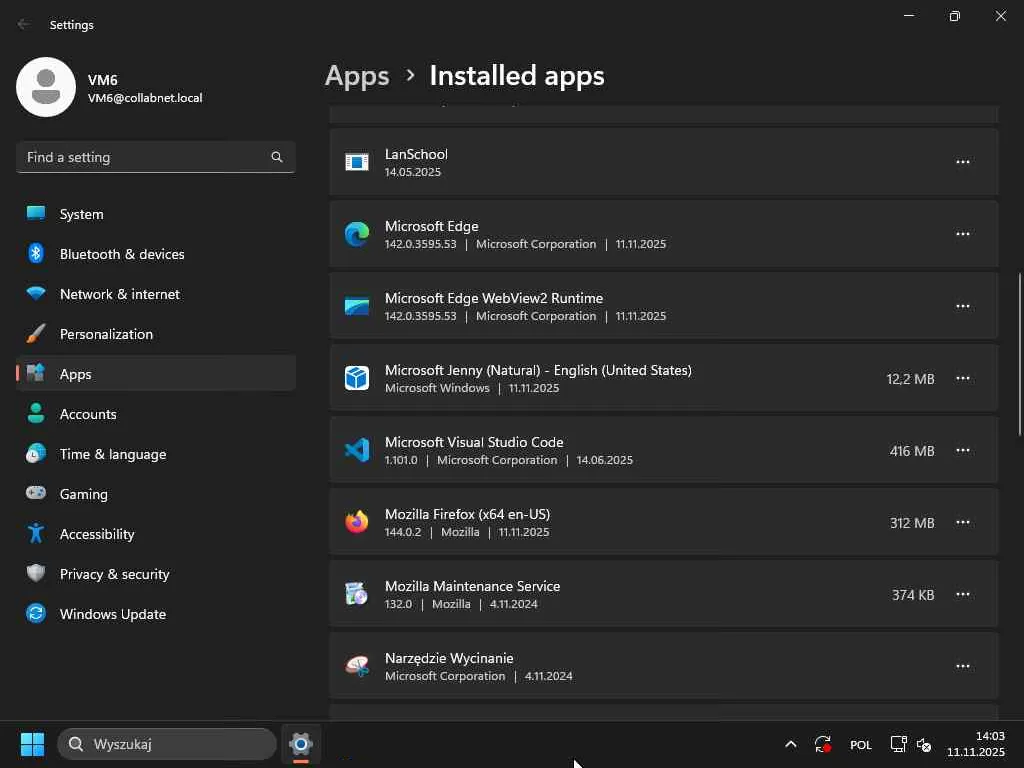Click the LanSchool app icon
The height and width of the screenshot is (768, 1024).
coord(357,162)
